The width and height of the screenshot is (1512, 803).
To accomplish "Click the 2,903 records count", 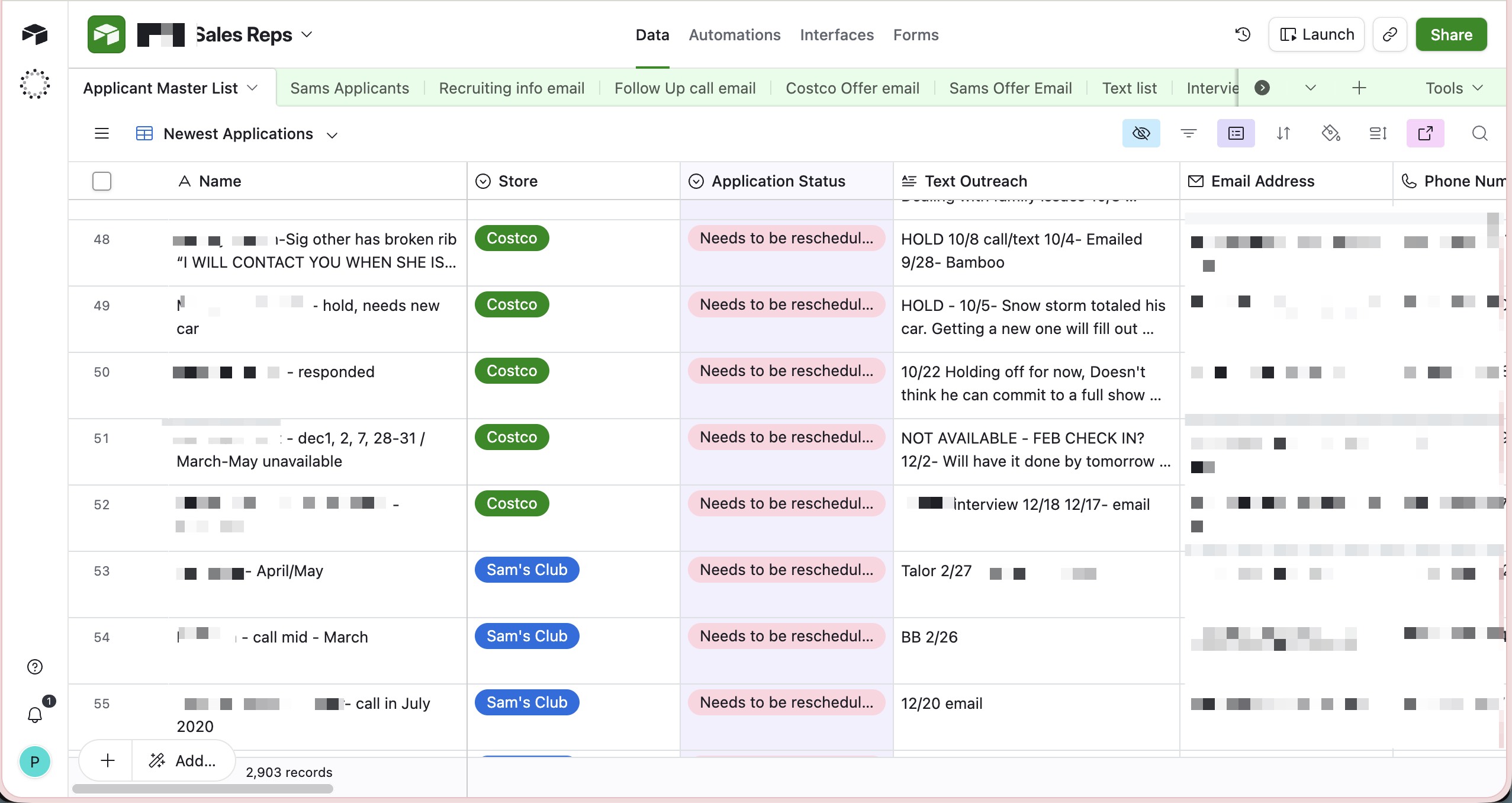I will [289, 772].
